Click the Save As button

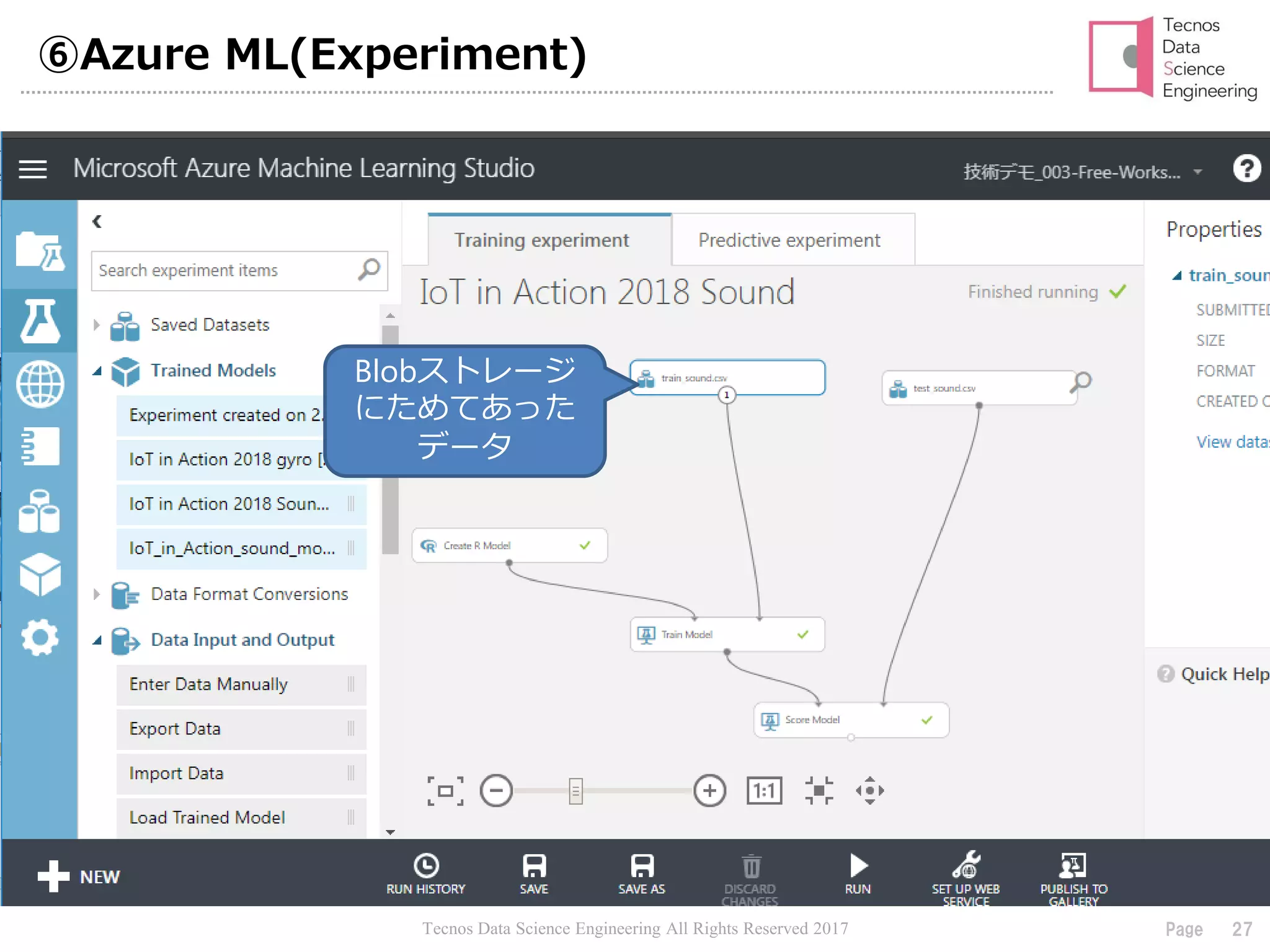coord(642,874)
